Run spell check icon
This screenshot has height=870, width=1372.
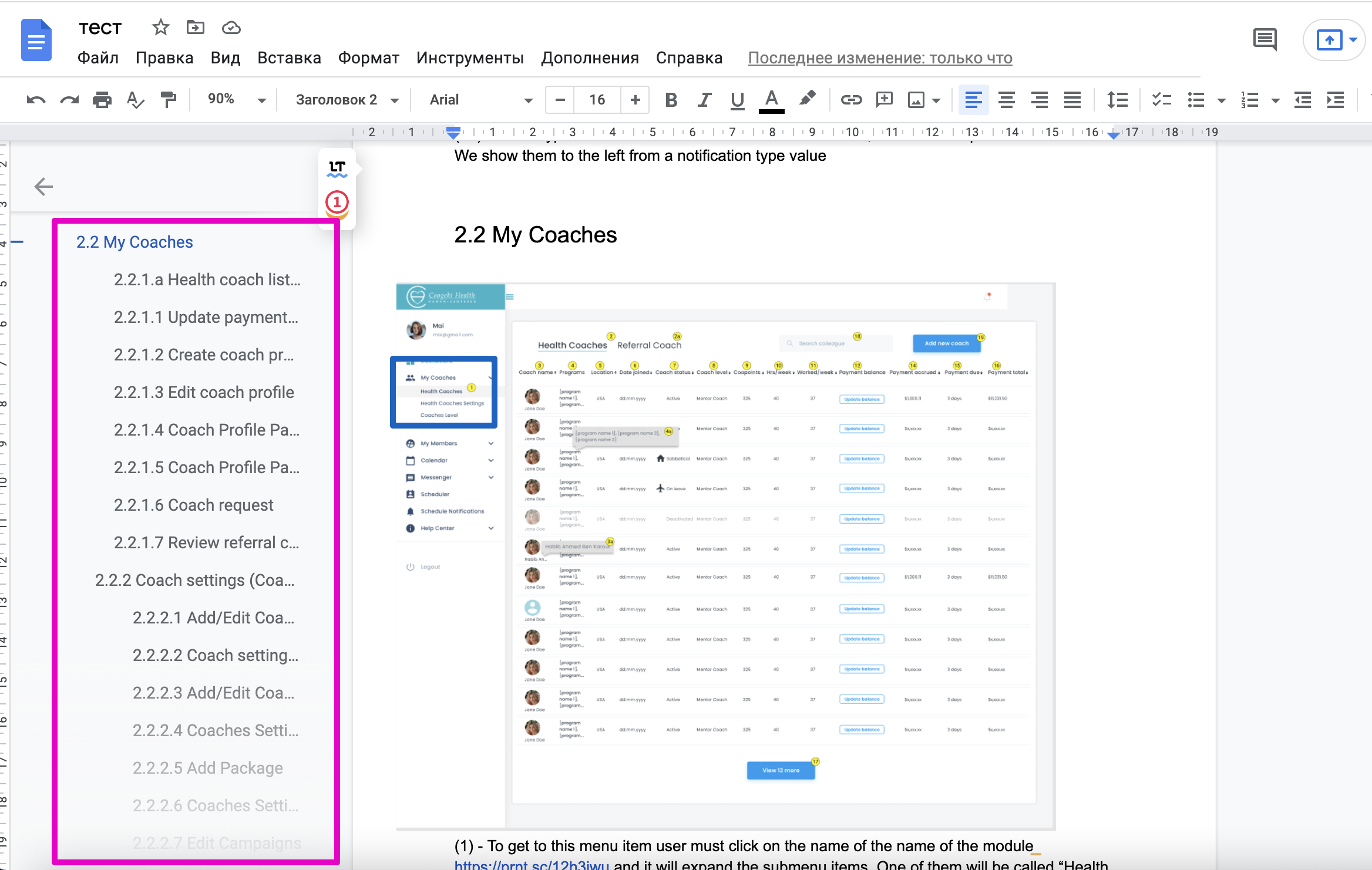point(135,100)
